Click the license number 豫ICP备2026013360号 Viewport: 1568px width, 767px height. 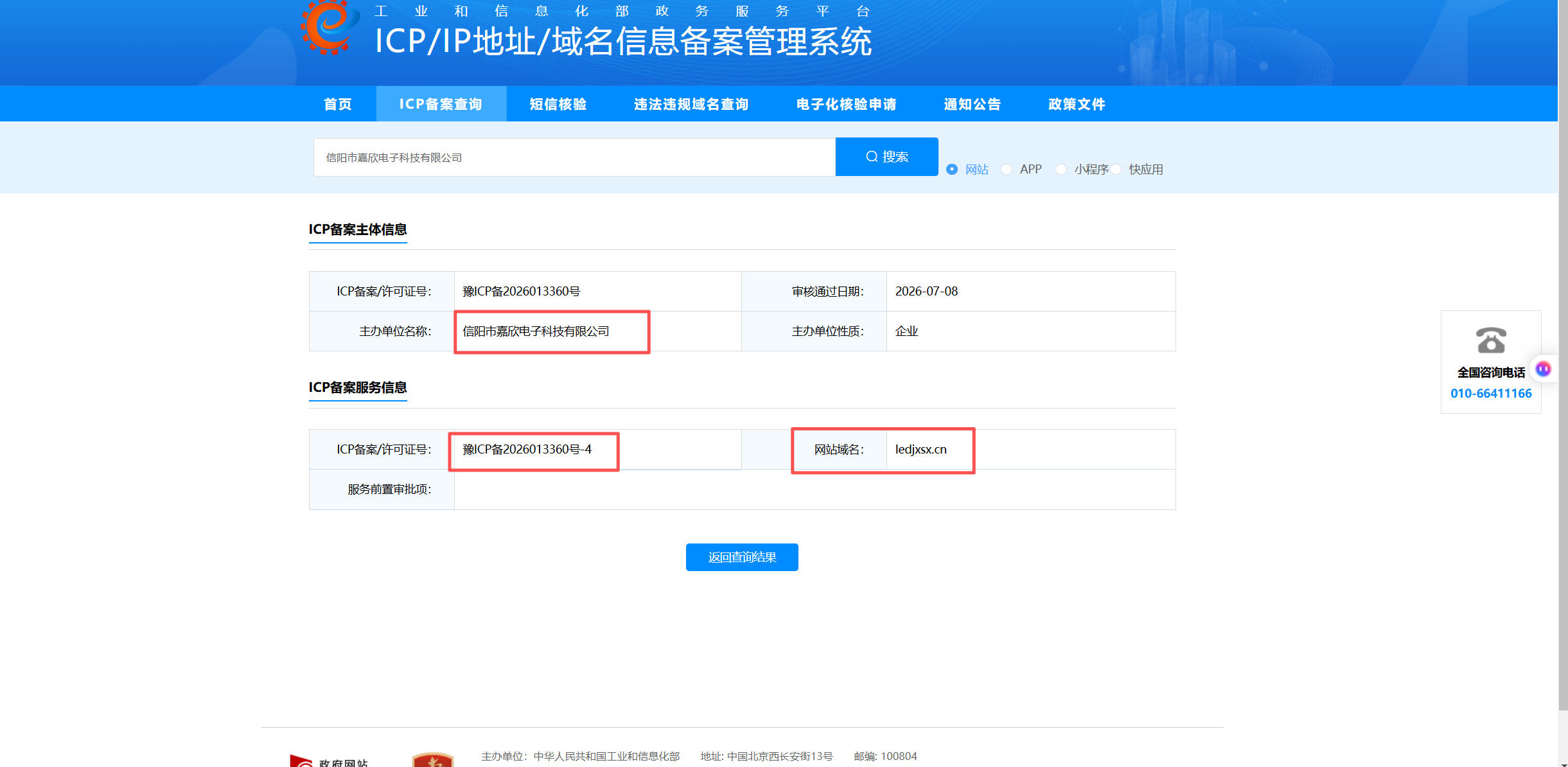point(521,291)
